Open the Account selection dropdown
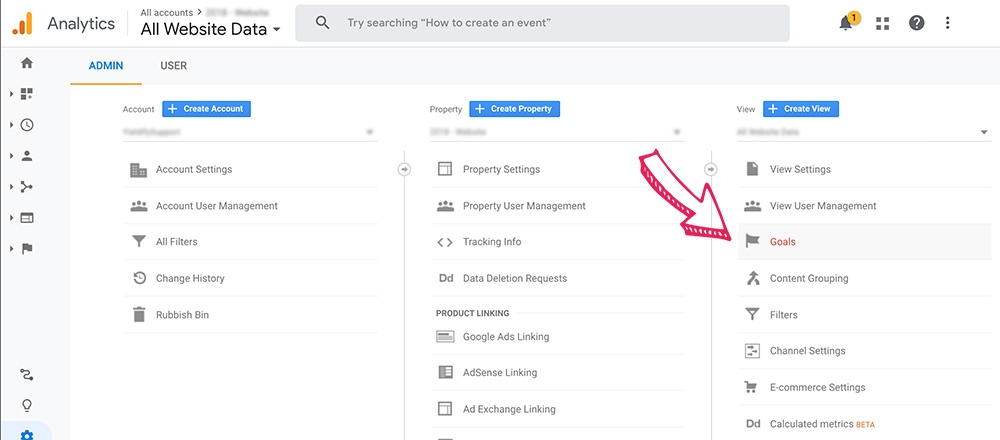The image size is (1000, 440). (250, 132)
